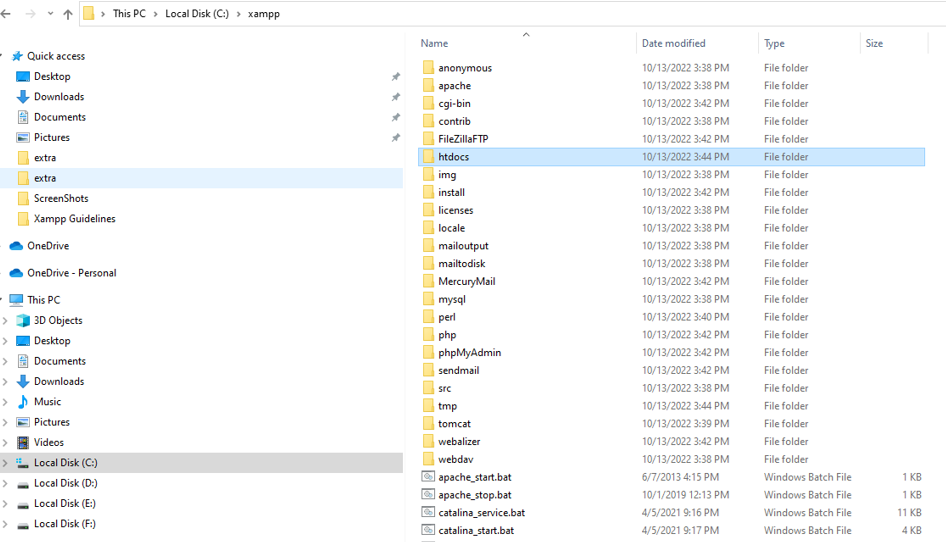946x542 pixels.
Task: Click the Local Disk (E:) drive icon
Action: click(23, 504)
